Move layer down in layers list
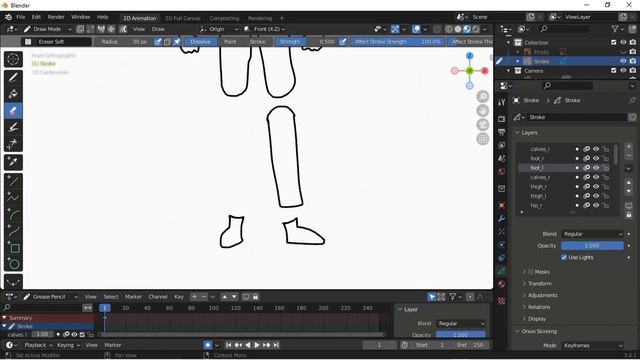 [629, 191]
